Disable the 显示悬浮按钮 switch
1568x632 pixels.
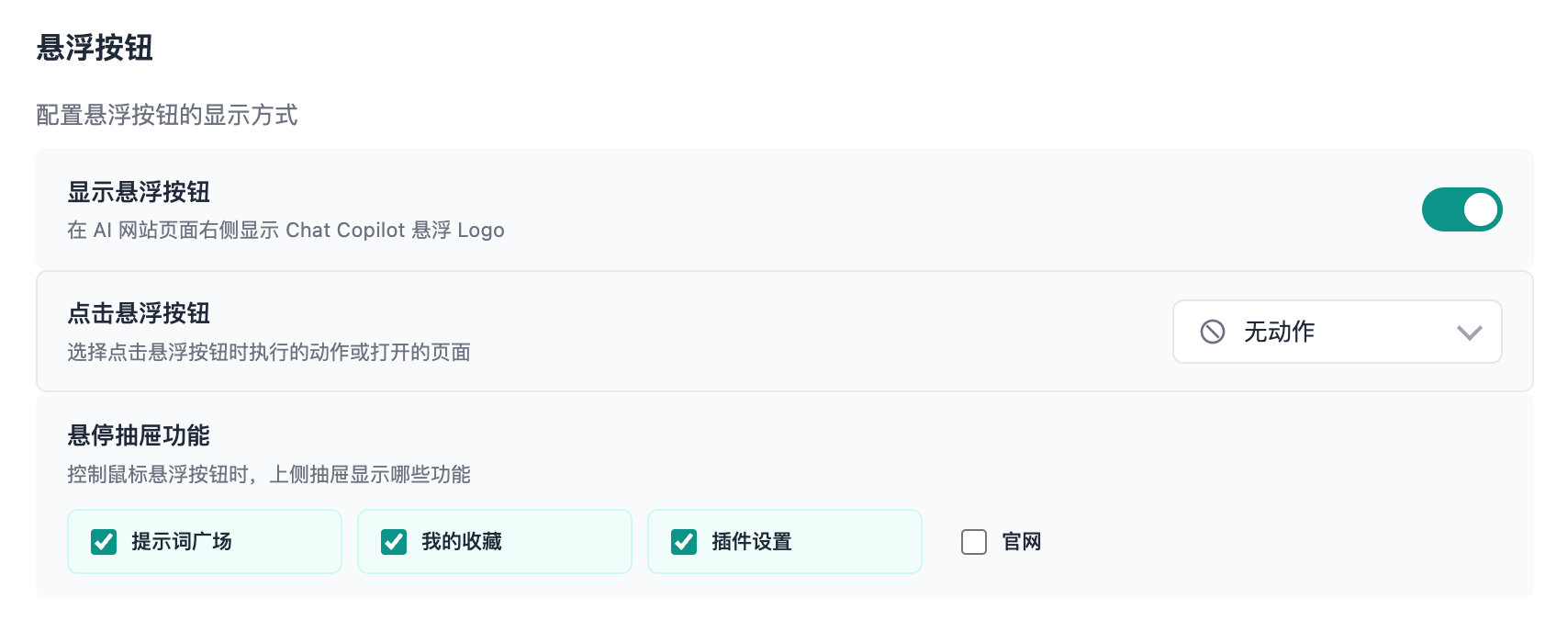[1462, 209]
